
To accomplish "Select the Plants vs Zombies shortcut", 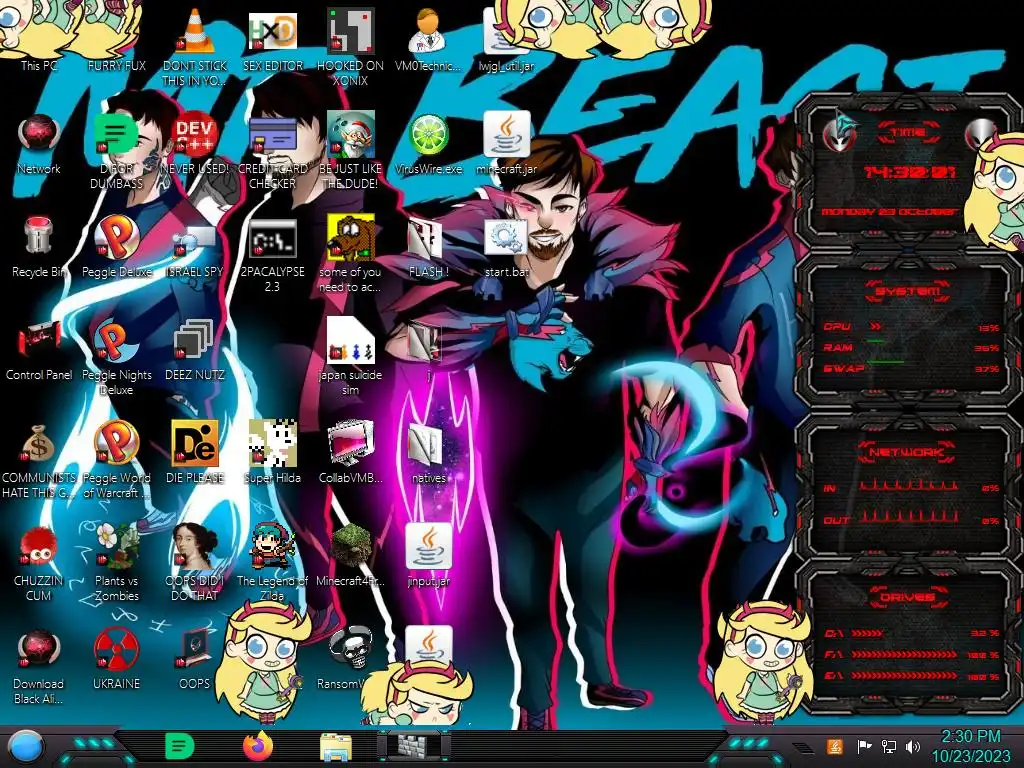I will pyautogui.click(x=116, y=563).
